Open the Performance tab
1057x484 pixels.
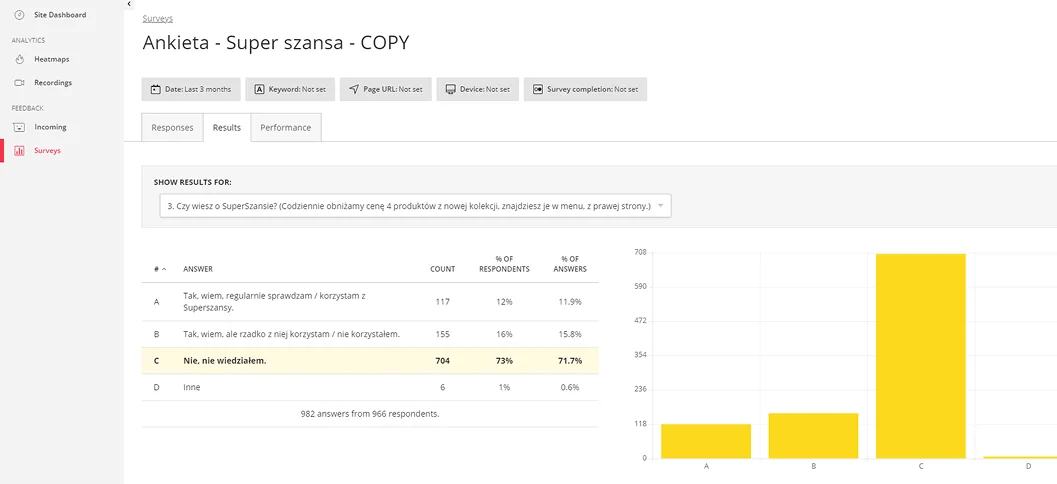(x=286, y=127)
